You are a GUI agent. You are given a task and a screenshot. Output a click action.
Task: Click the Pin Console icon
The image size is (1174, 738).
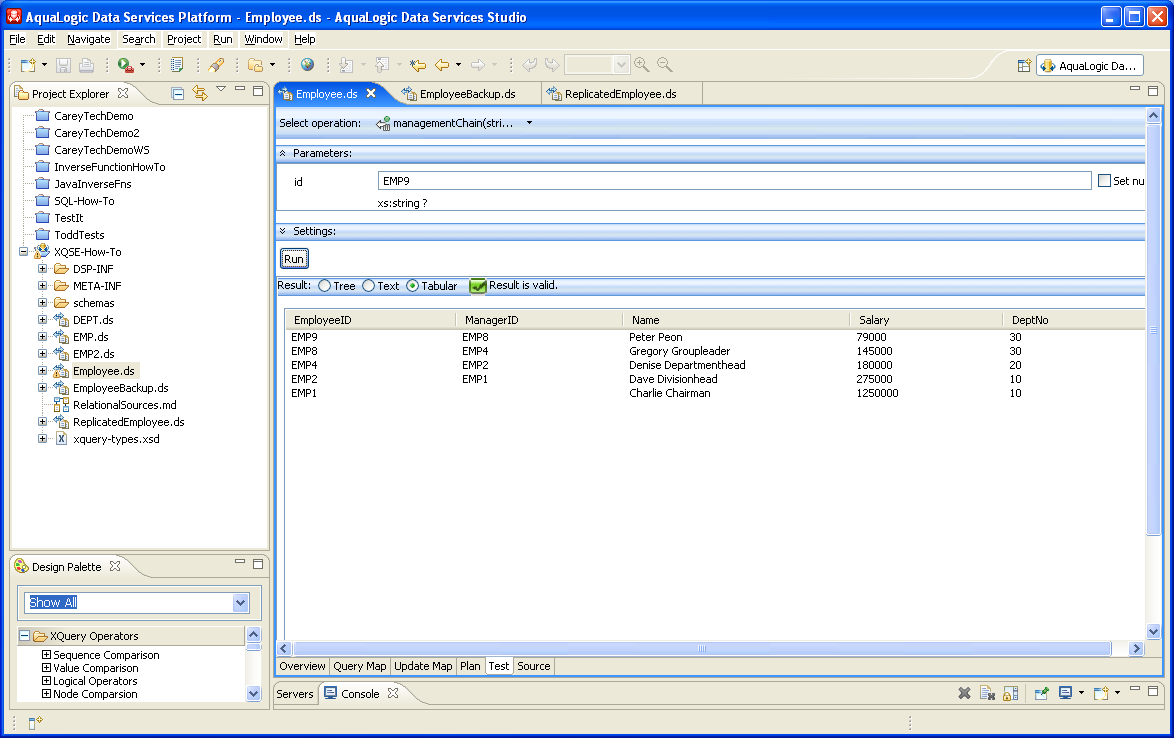pos(1041,693)
